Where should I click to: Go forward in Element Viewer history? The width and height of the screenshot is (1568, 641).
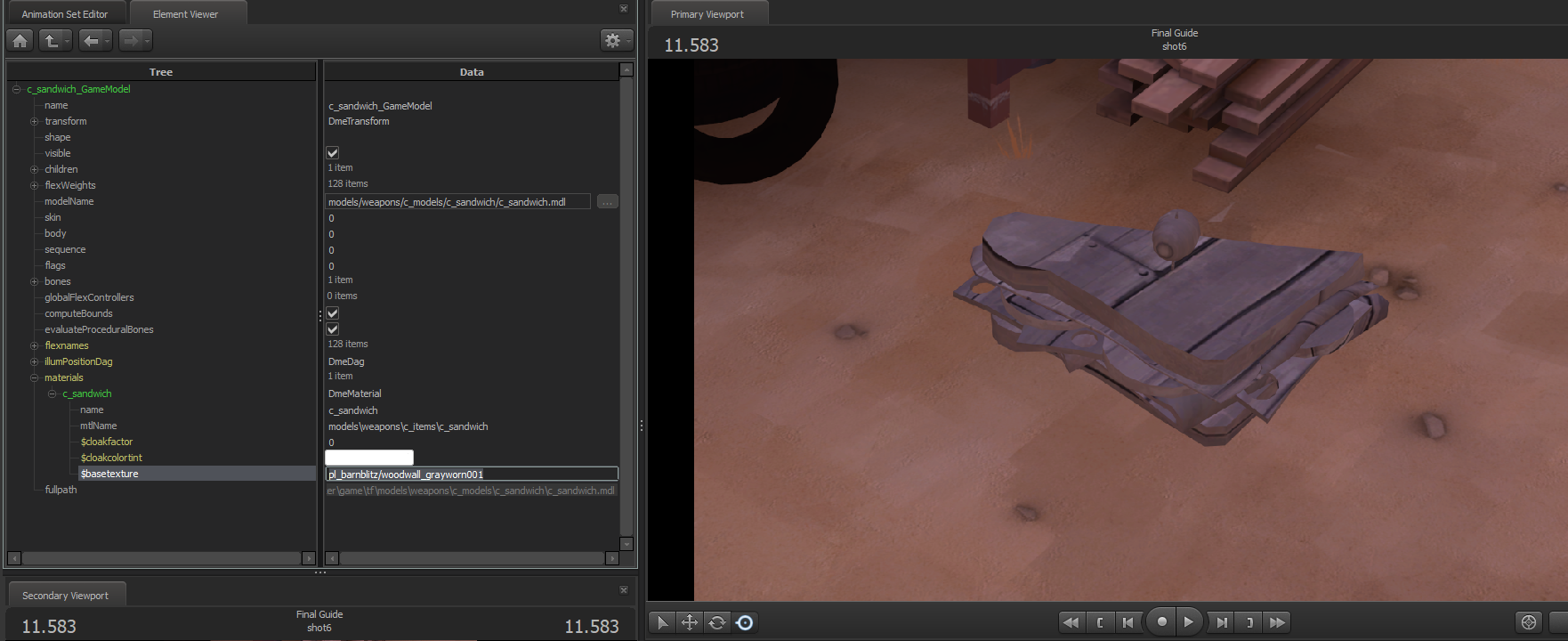135,40
